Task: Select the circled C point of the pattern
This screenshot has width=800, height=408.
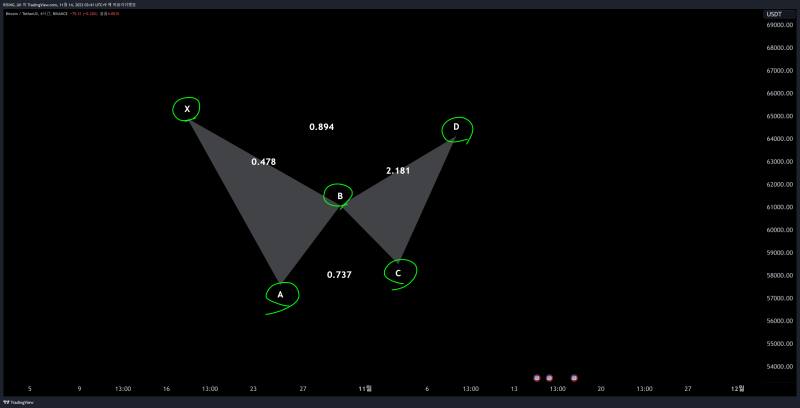Action: 399,272
